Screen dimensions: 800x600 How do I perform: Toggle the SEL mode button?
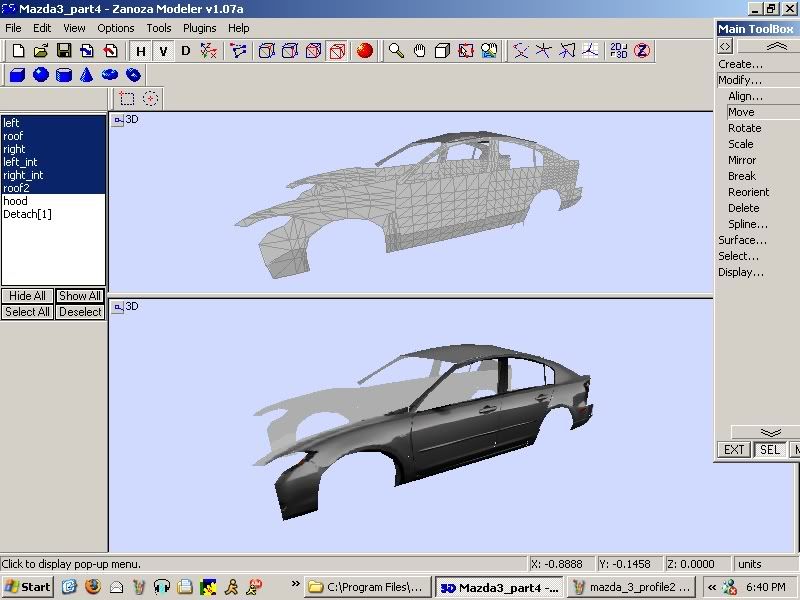(769, 450)
